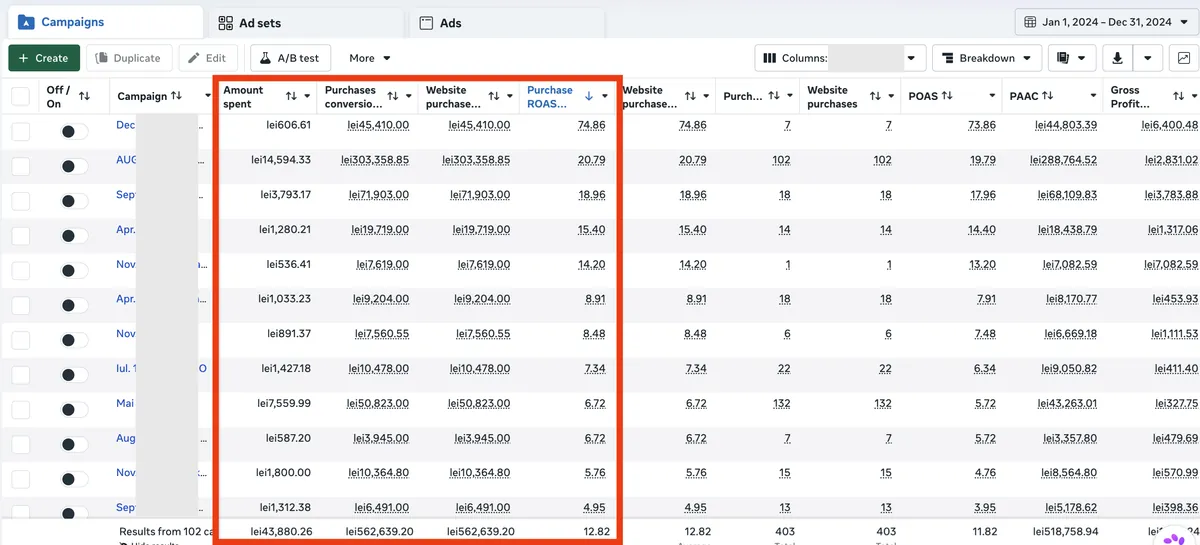Sort the truncated Purch... column
Image resolution: width=1200 pixels, height=545 pixels.
click(775, 96)
